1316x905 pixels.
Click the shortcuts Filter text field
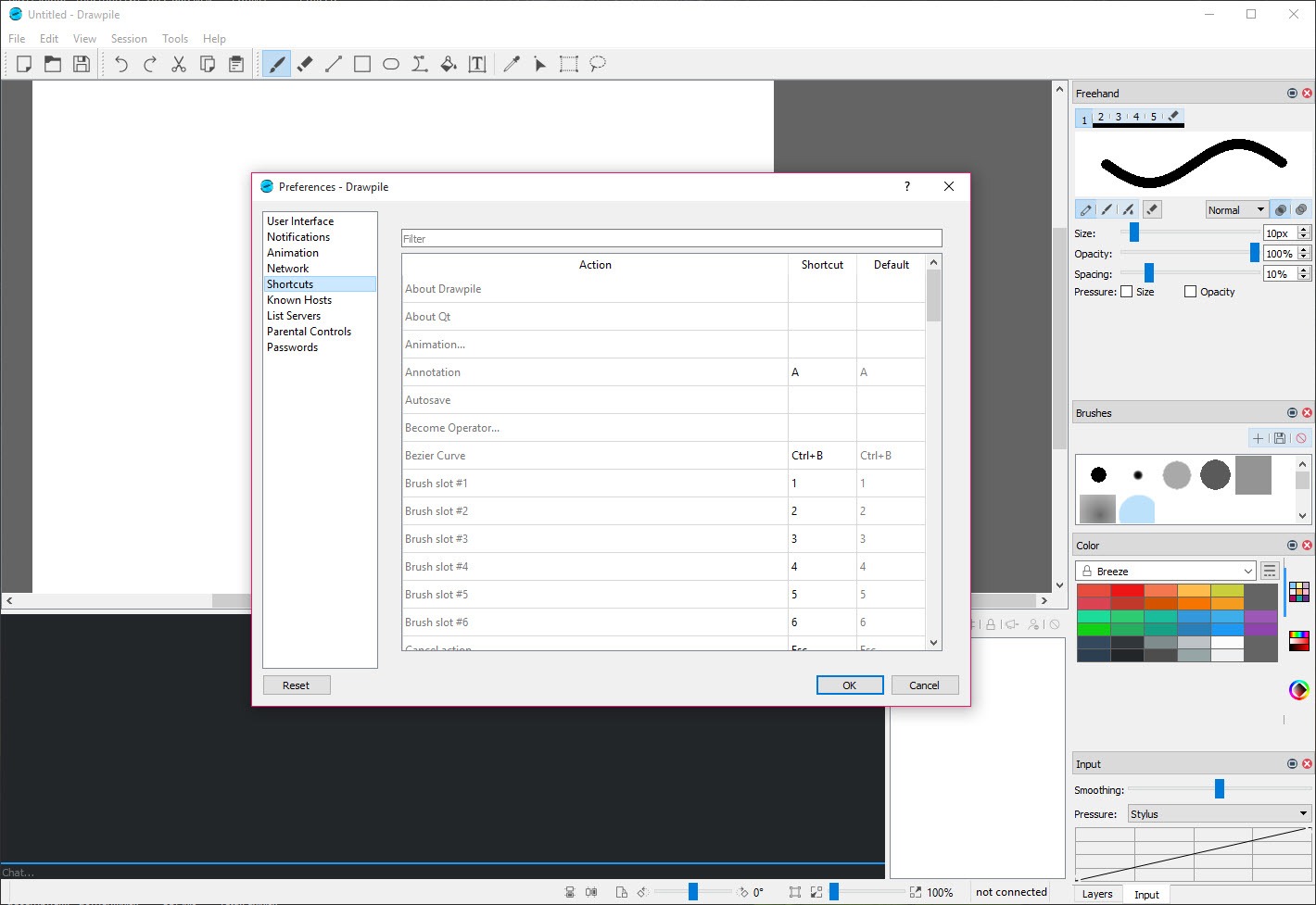coord(671,239)
